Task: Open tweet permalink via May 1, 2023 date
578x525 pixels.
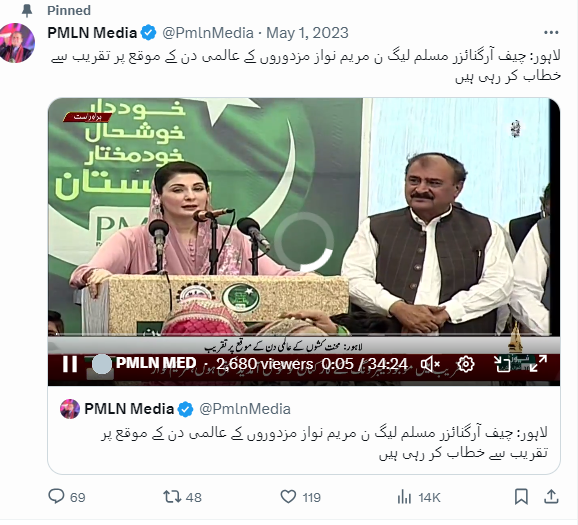Action: [x=307, y=33]
